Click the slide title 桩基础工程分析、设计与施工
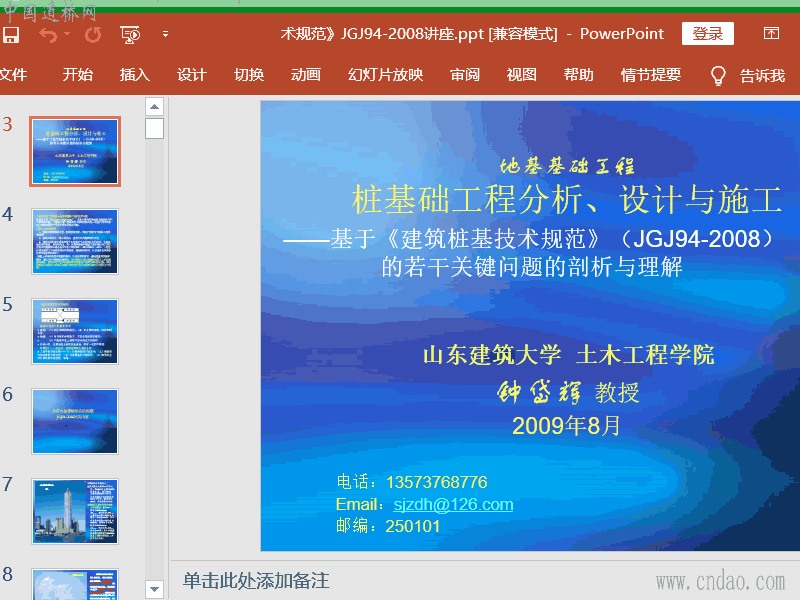800x600 pixels. (566, 199)
